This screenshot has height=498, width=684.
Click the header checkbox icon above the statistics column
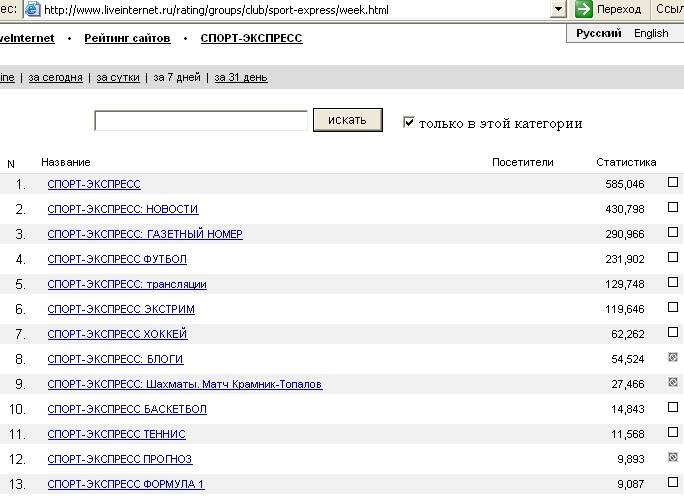673,161
